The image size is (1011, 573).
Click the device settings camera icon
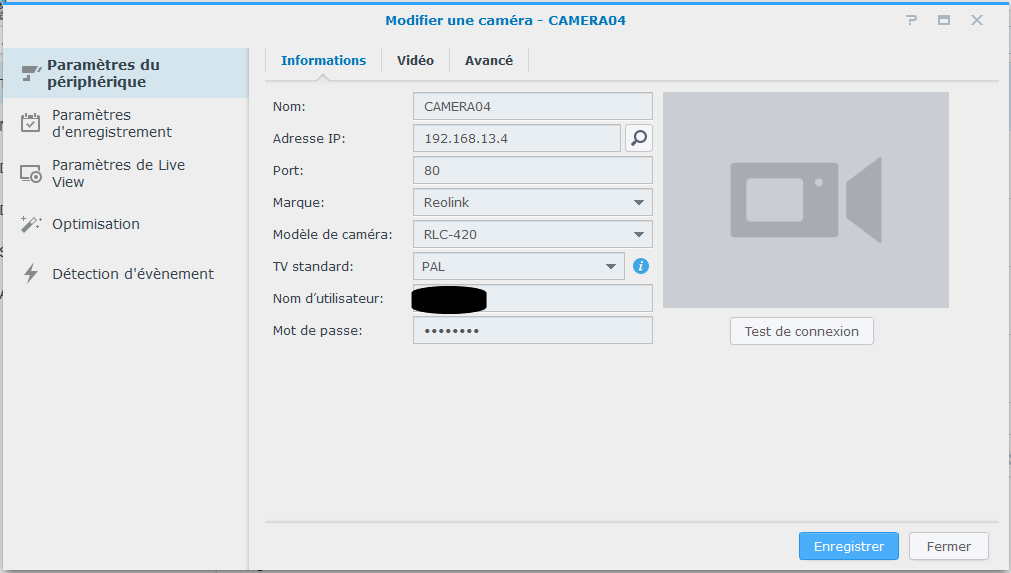(31, 73)
